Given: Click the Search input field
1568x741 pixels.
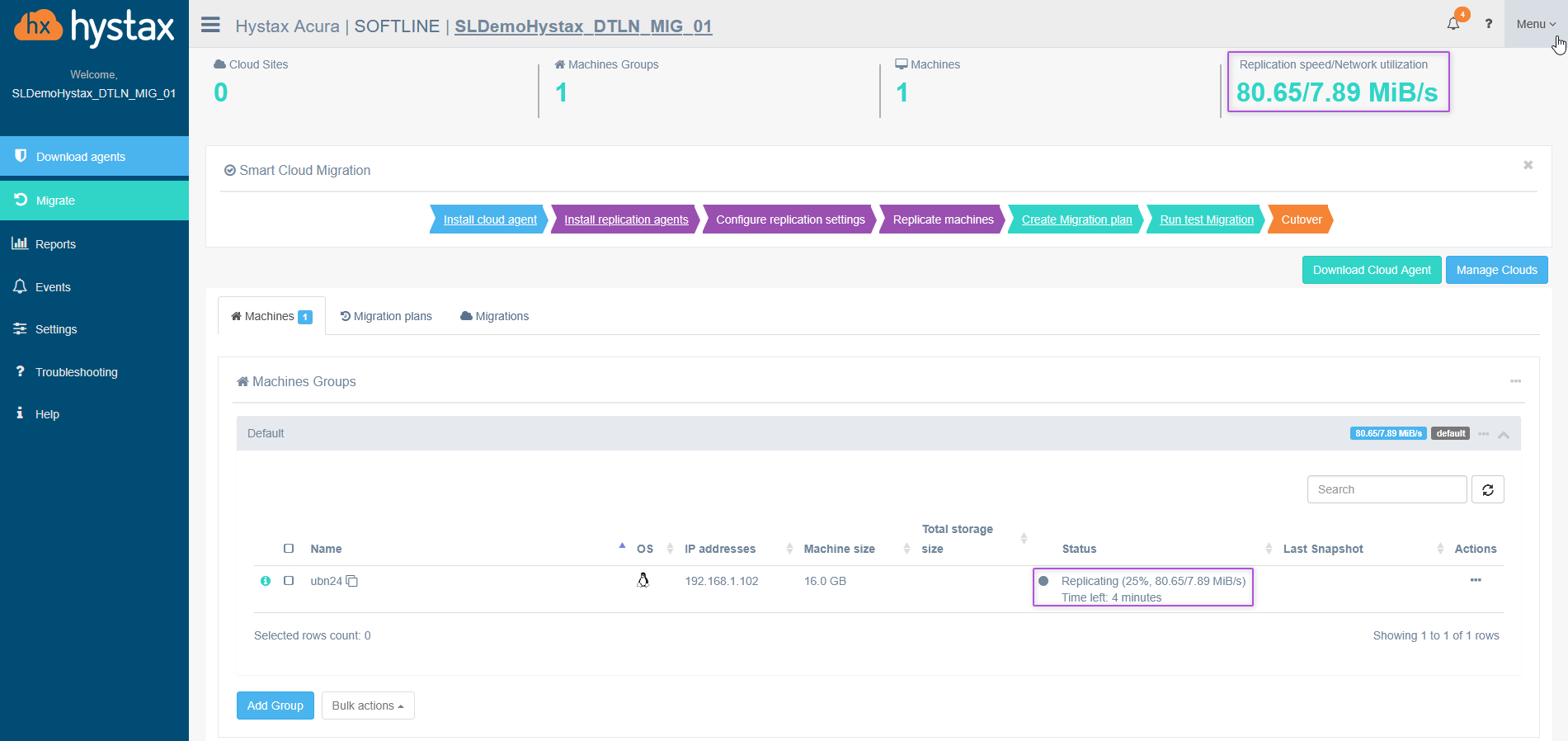Looking at the screenshot, I should (1387, 489).
